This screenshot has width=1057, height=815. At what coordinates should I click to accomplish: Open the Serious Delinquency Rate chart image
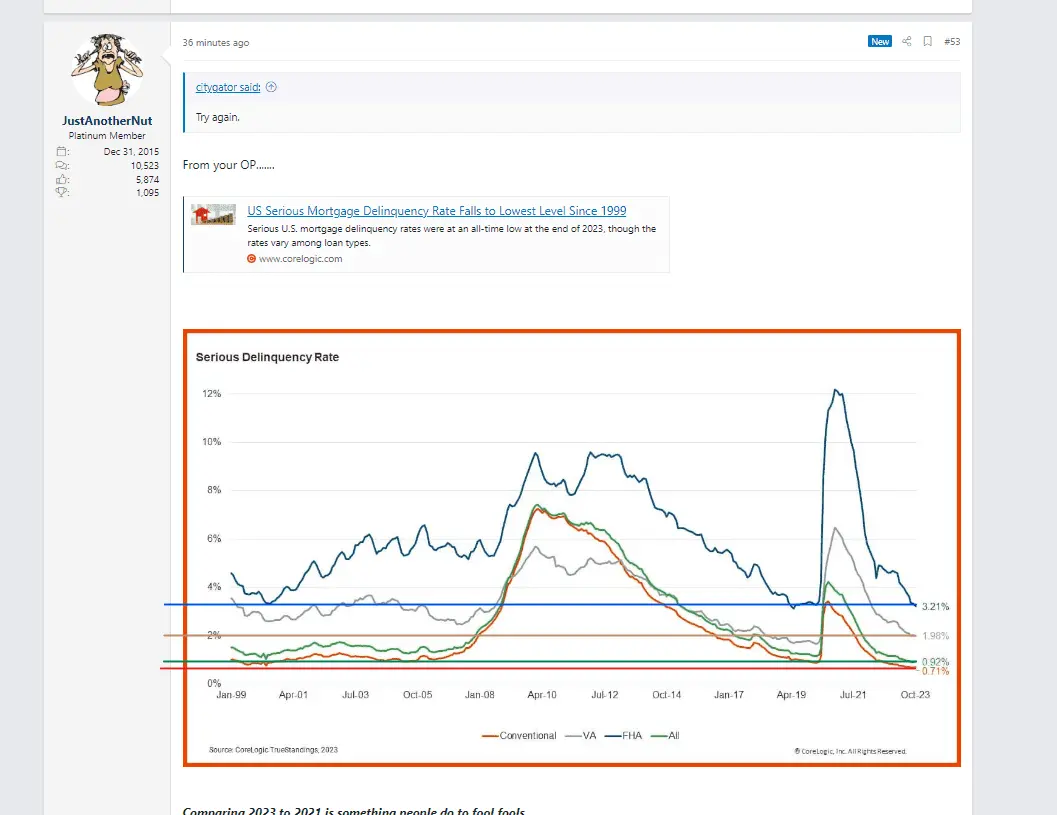click(571, 547)
